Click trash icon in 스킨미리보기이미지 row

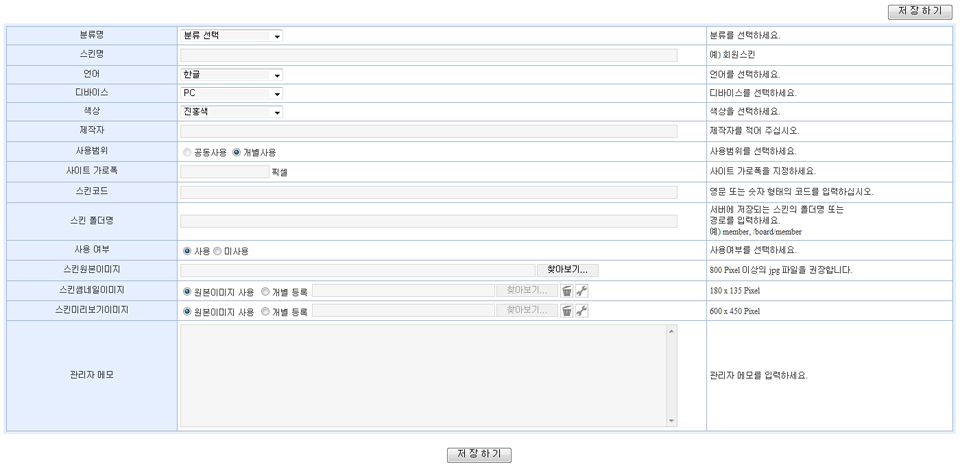567,311
